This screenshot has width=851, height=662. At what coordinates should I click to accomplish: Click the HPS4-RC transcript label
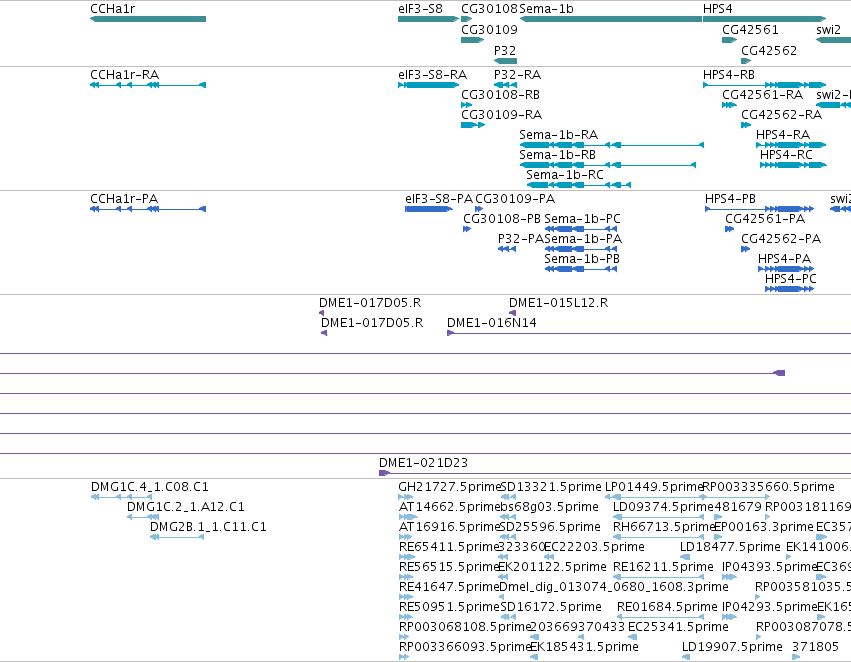click(x=786, y=155)
